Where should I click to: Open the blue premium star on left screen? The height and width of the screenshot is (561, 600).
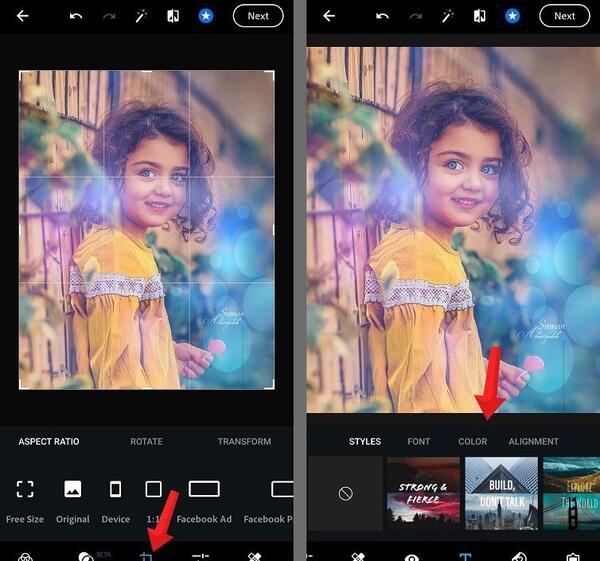[x=205, y=16]
